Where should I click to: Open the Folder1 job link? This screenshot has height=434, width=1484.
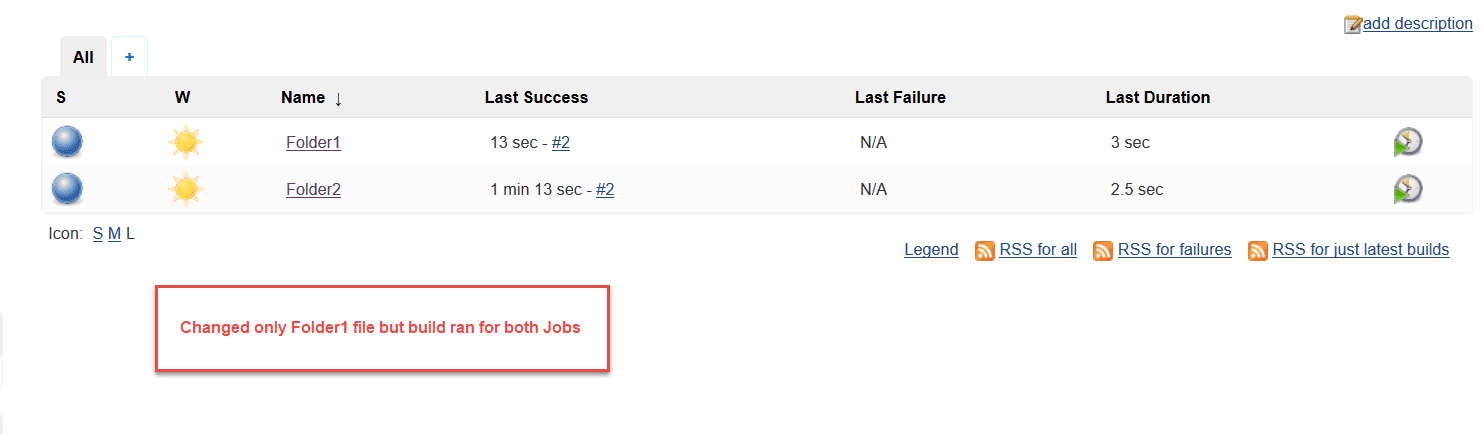313,142
